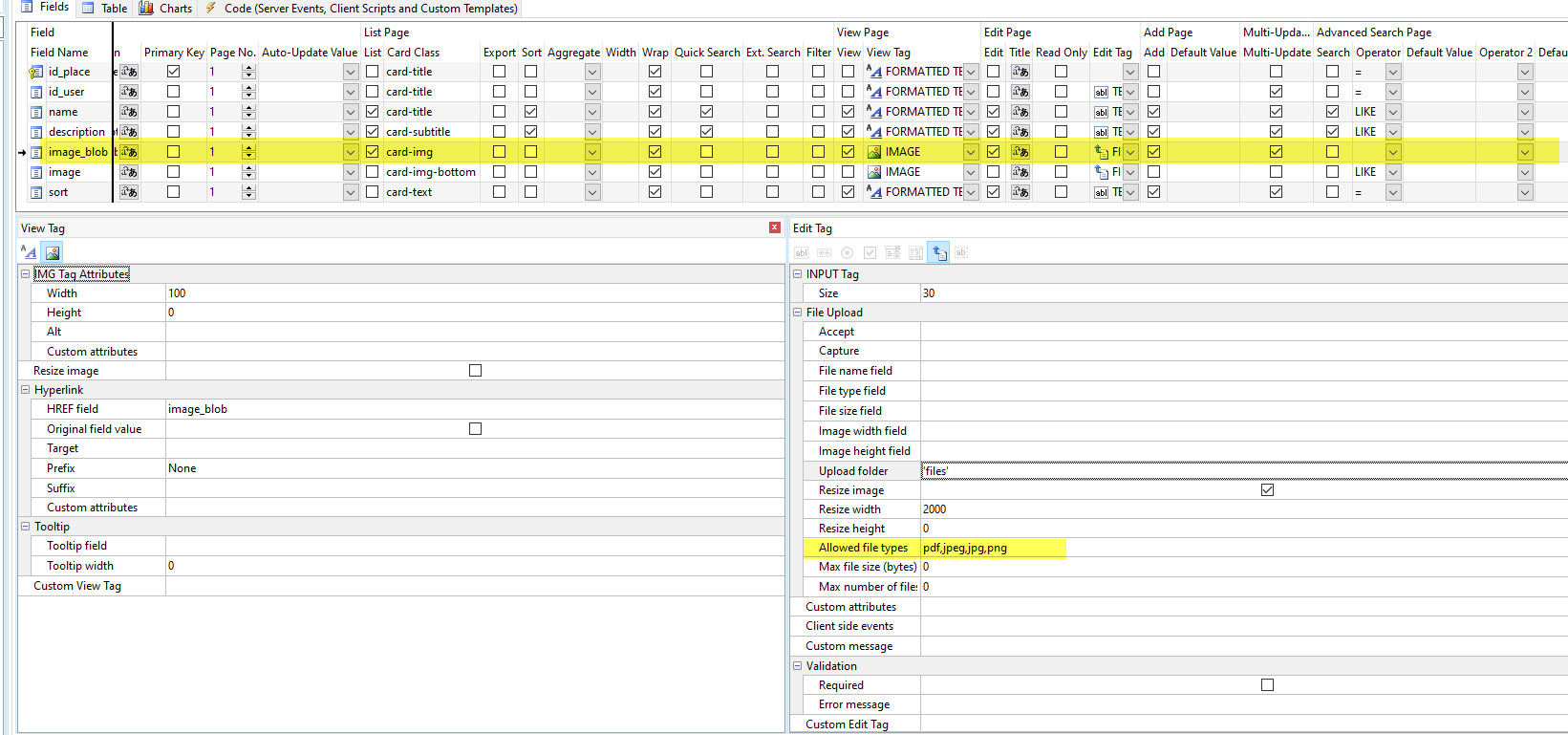Select the Formatted Text view tag icon

(30, 252)
